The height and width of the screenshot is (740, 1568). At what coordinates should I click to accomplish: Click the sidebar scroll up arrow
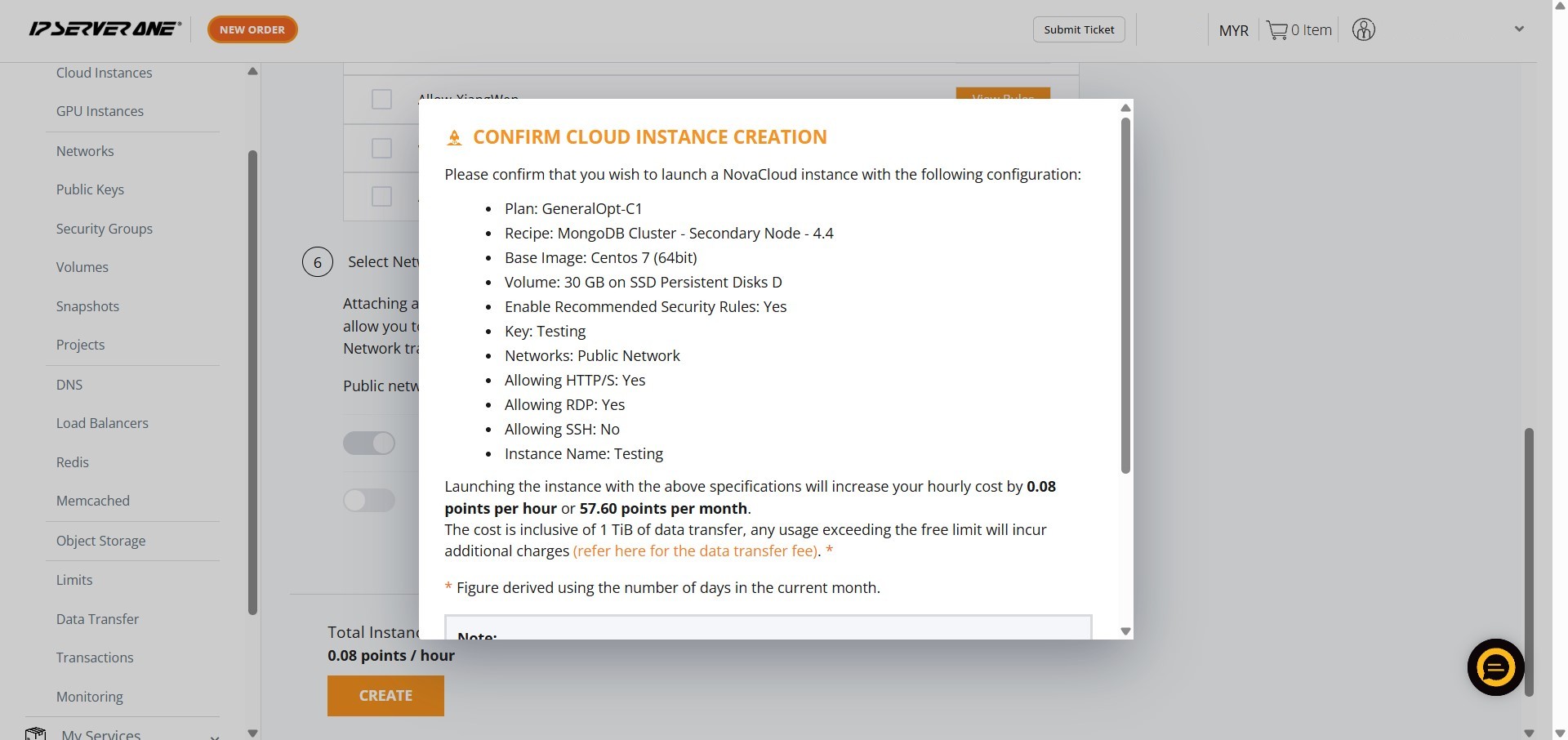(252, 72)
